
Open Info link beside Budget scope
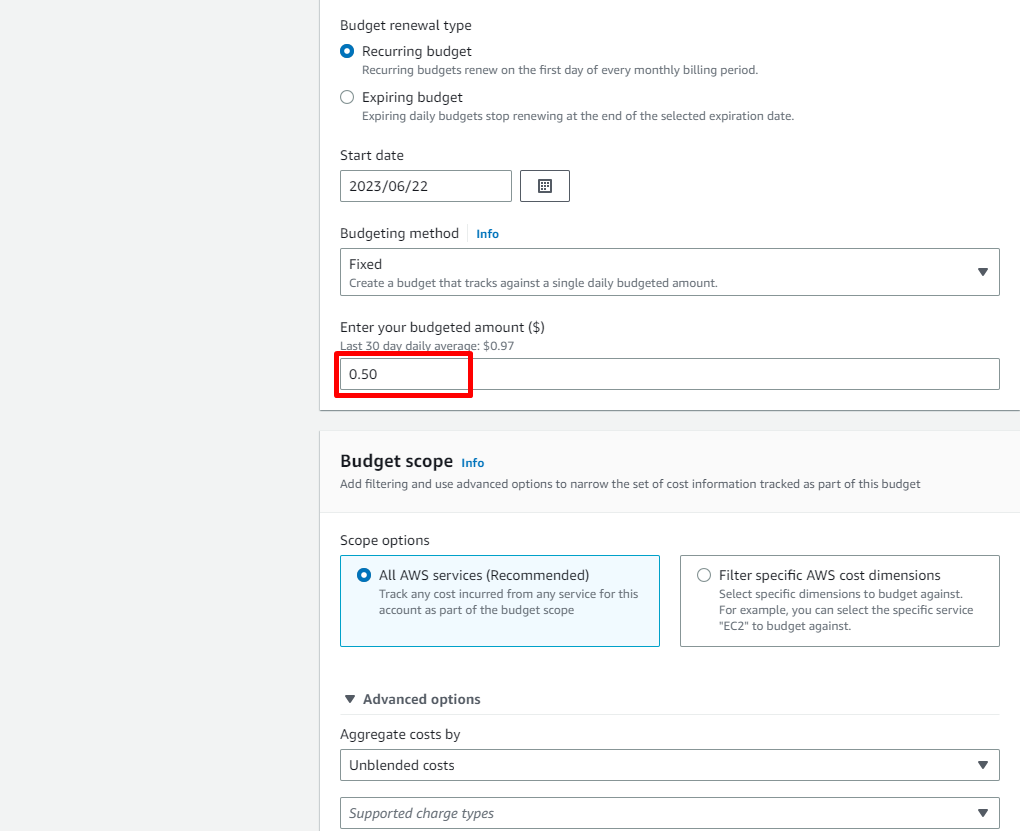click(x=473, y=463)
